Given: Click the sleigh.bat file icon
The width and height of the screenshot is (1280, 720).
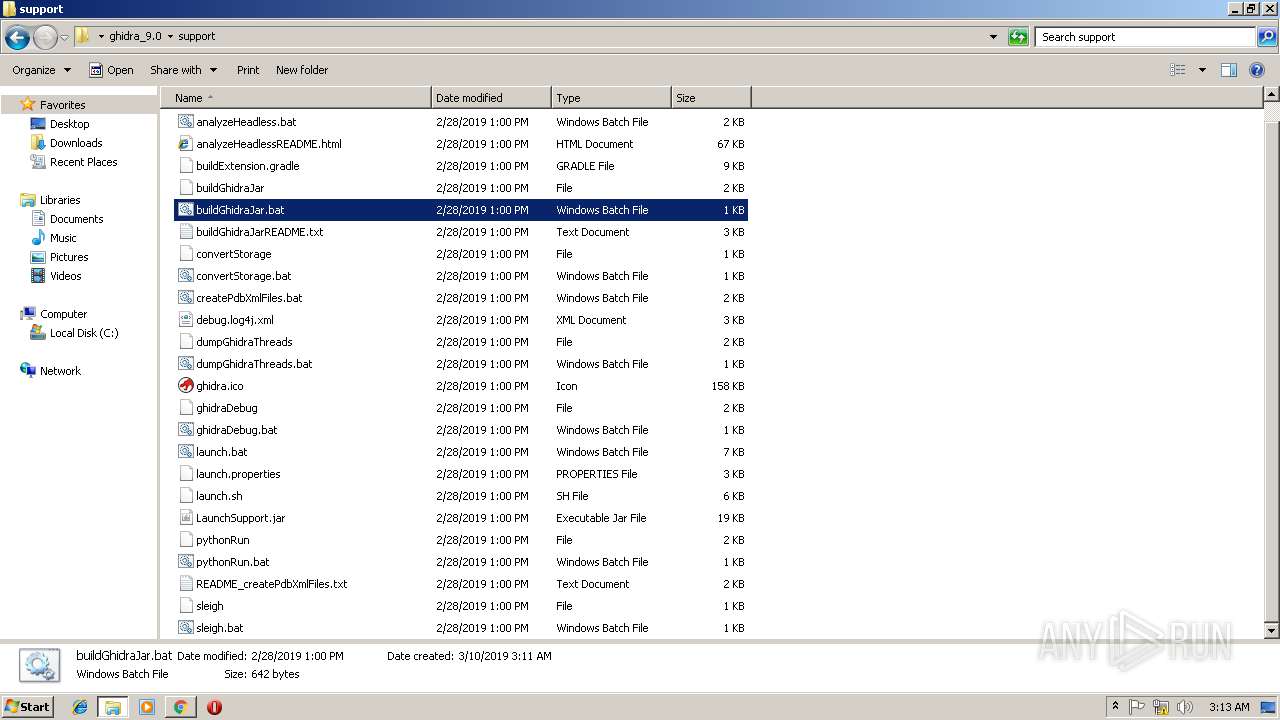Looking at the screenshot, I should pos(185,628).
